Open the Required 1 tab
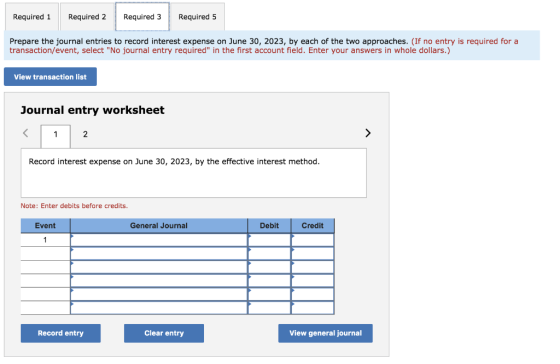560x364 pixels. 32,17
